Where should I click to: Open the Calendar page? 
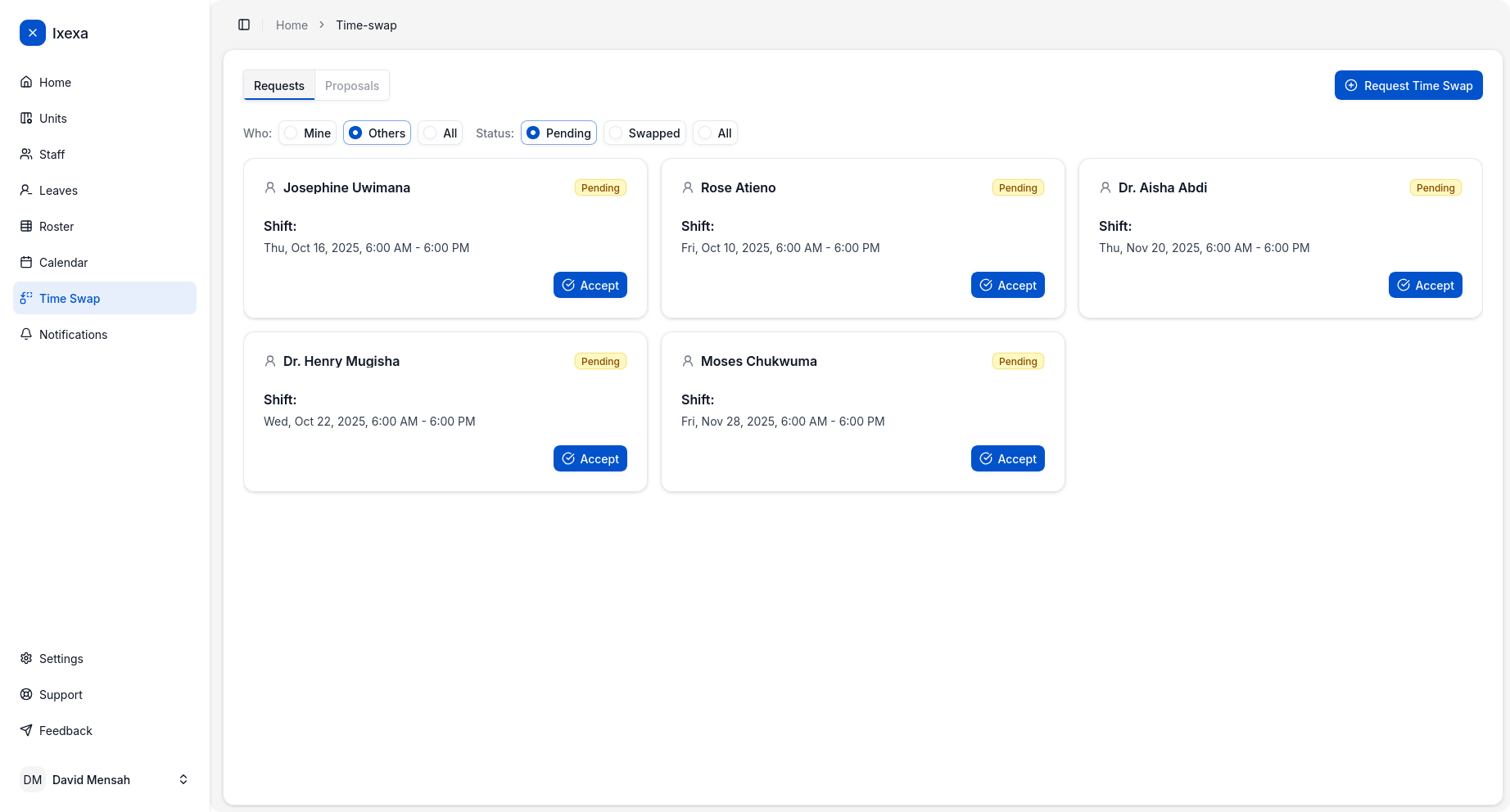coord(63,263)
